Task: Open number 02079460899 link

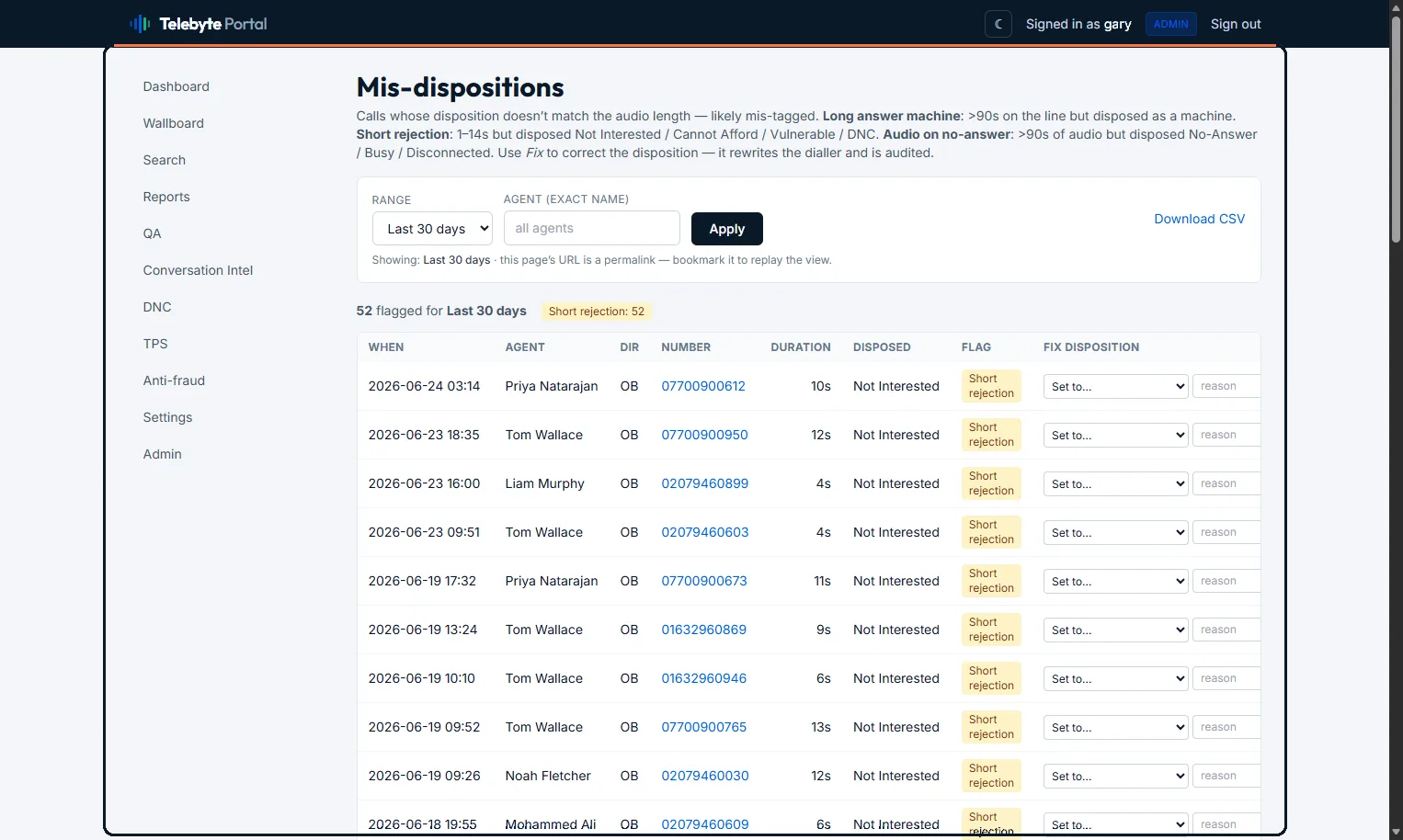Action: point(704,483)
